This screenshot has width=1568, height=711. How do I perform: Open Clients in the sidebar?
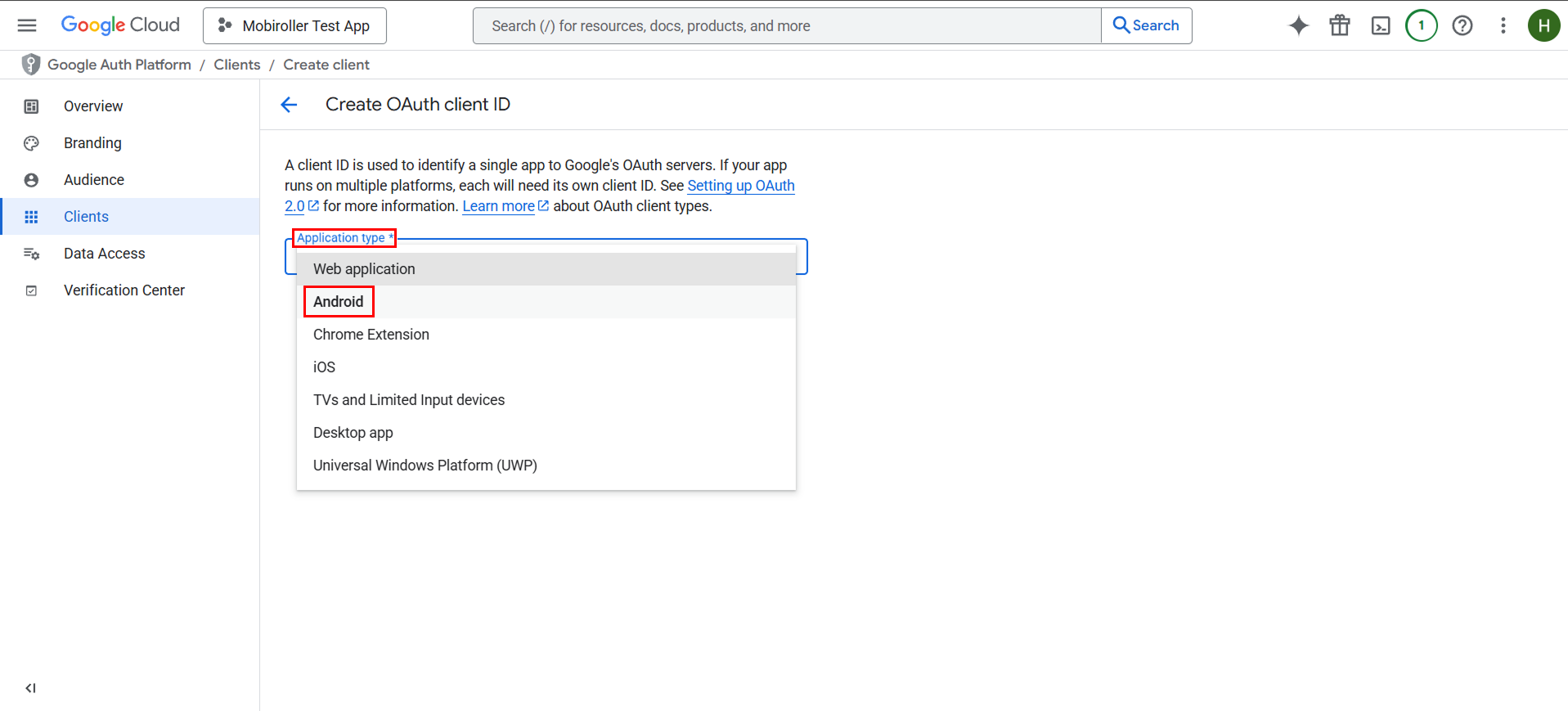pyautogui.click(x=130, y=217)
